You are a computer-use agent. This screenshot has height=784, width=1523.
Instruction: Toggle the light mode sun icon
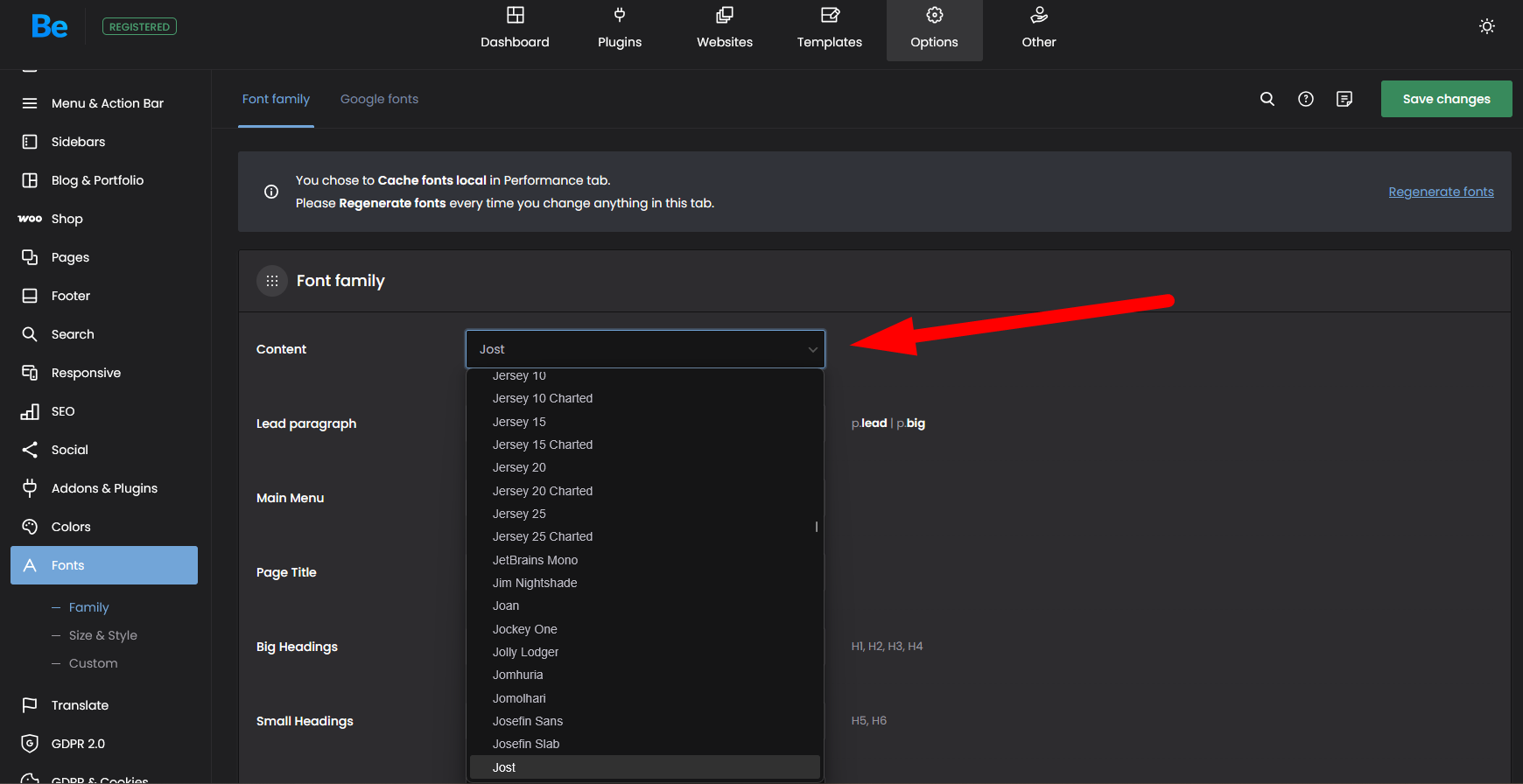(x=1486, y=26)
